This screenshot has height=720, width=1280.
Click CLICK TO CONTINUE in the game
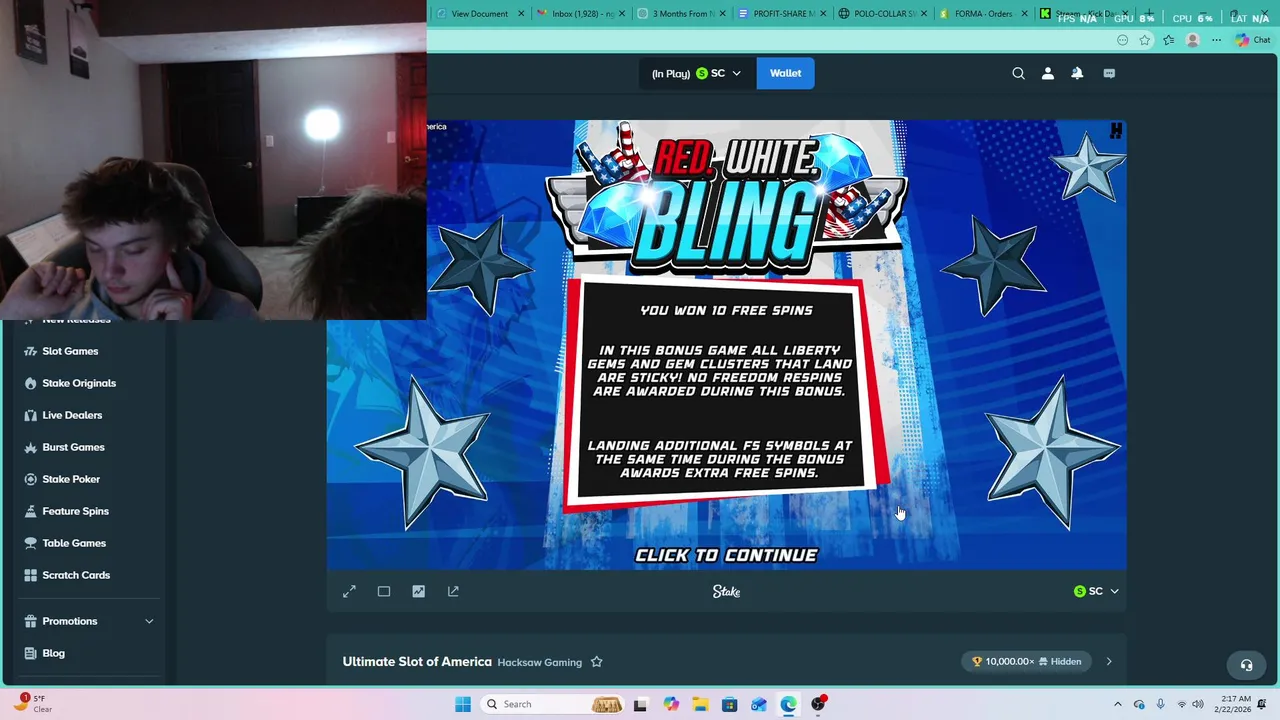[726, 555]
